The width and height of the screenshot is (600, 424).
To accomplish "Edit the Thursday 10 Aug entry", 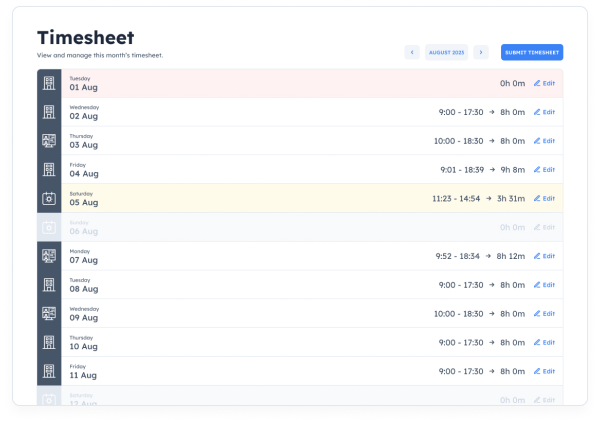I will [x=544, y=342].
